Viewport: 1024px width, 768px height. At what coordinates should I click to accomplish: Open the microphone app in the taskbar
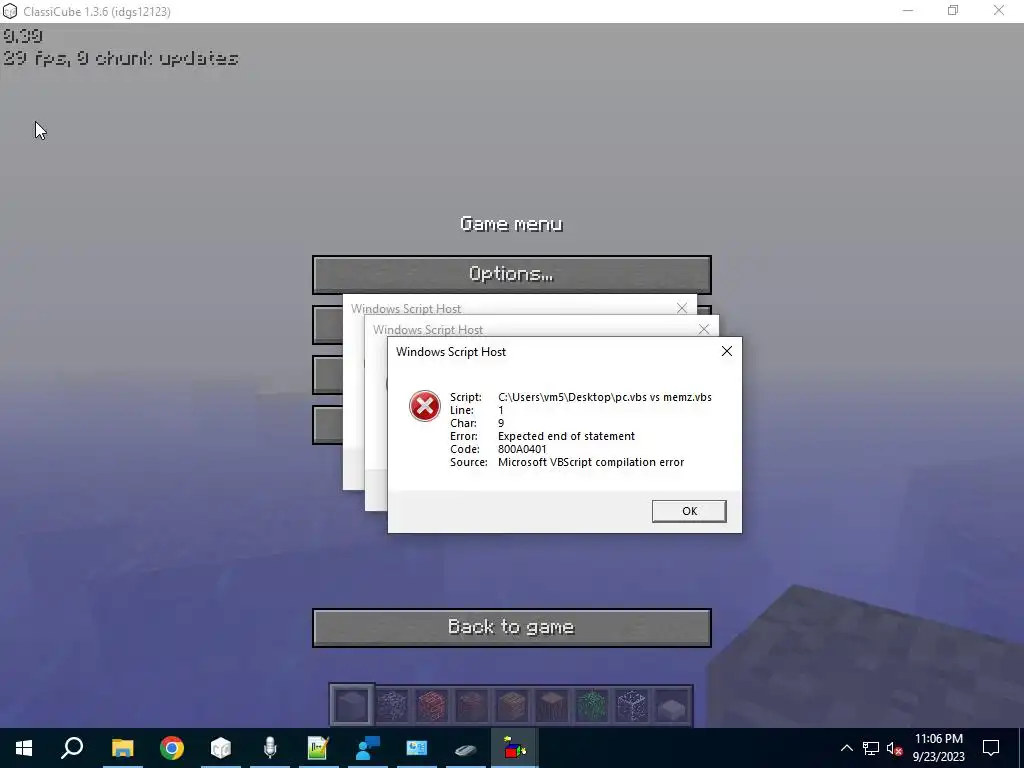pyautogui.click(x=270, y=748)
